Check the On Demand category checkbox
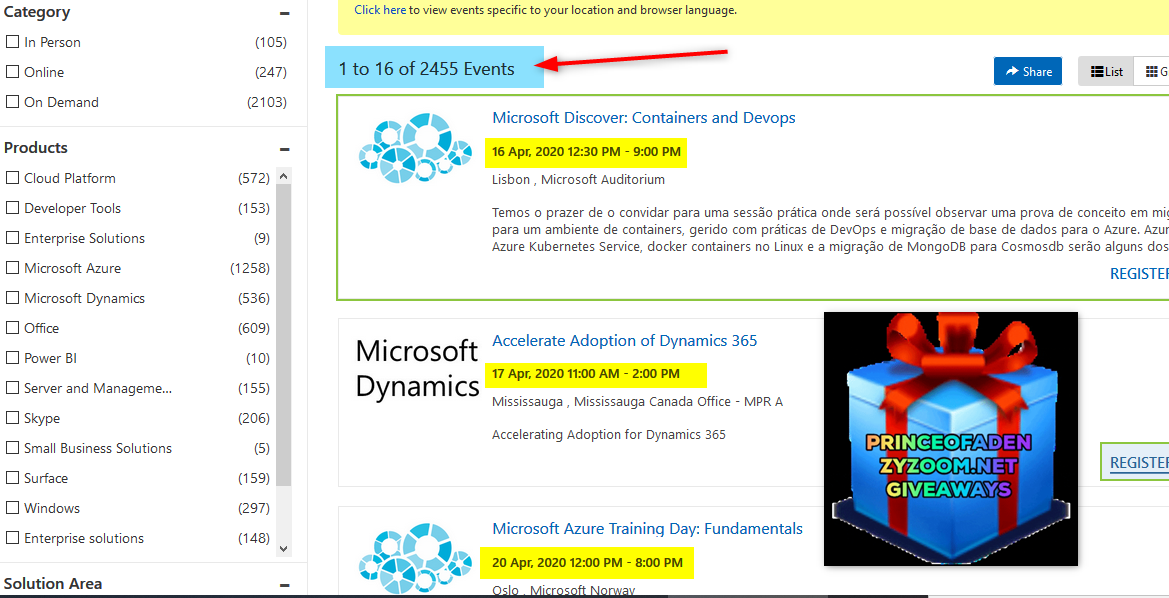This screenshot has height=598, width=1169. [x=12, y=101]
